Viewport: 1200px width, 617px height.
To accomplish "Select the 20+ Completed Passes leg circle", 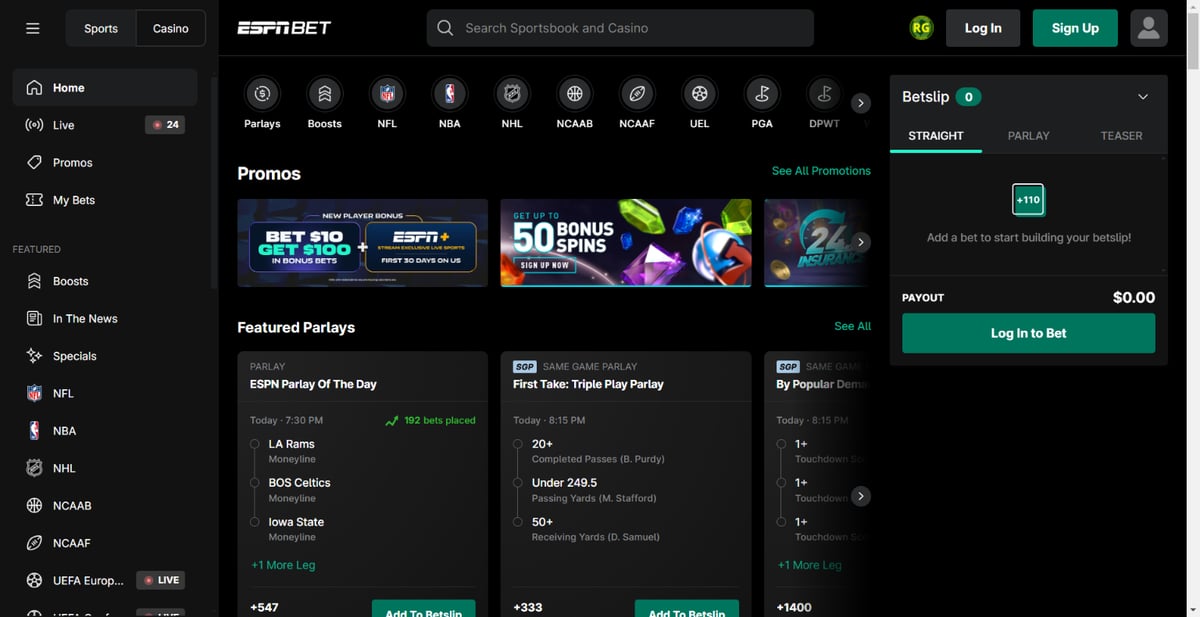I will tap(518, 444).
